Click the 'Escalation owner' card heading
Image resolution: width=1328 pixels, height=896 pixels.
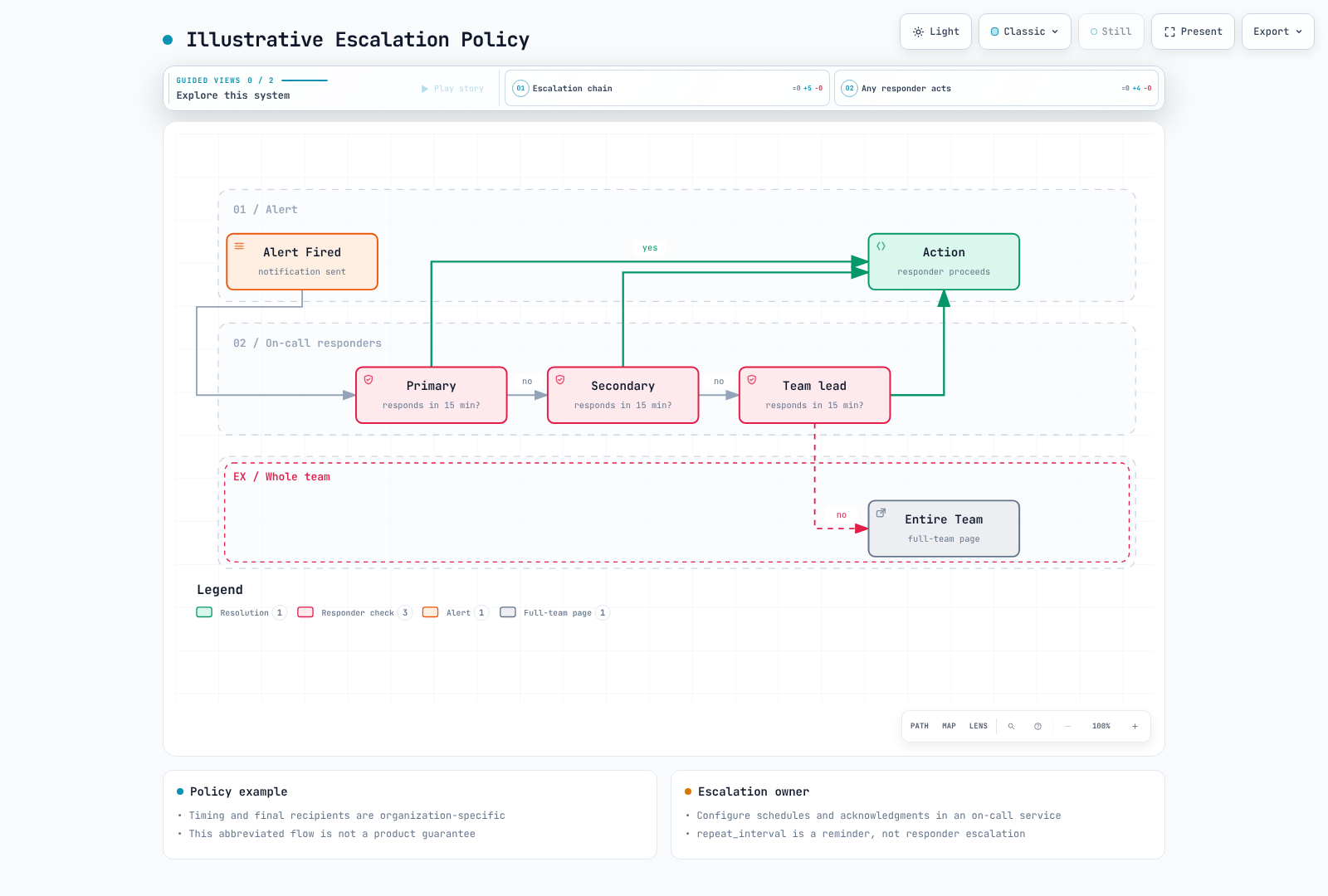coord(753,791)
